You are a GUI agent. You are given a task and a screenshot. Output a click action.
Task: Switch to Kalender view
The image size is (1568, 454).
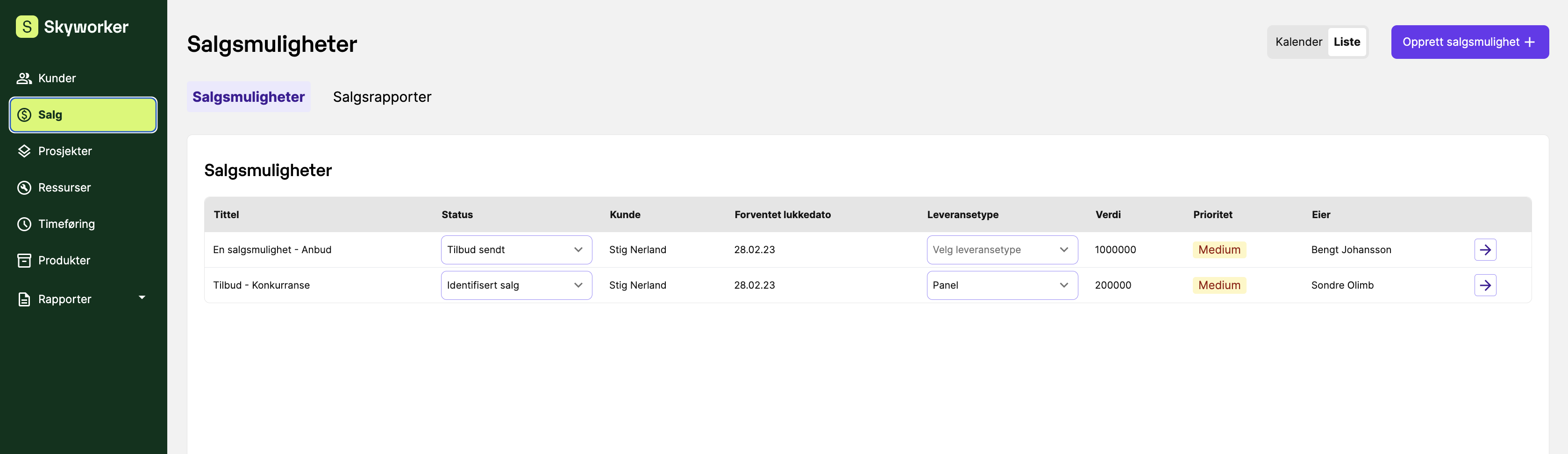point(1298,42)
